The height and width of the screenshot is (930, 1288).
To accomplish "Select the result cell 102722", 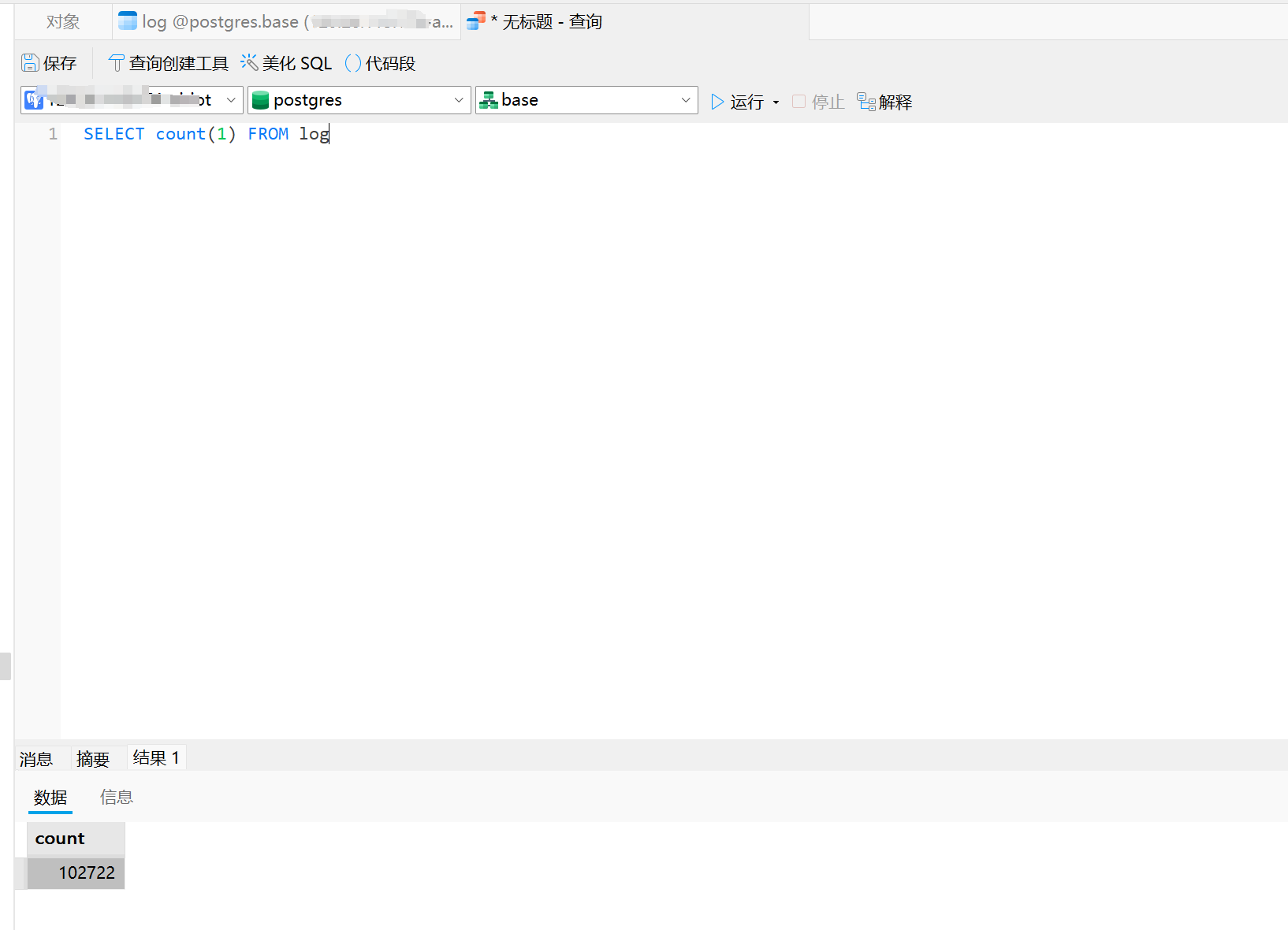I will [x=76, y=872].
